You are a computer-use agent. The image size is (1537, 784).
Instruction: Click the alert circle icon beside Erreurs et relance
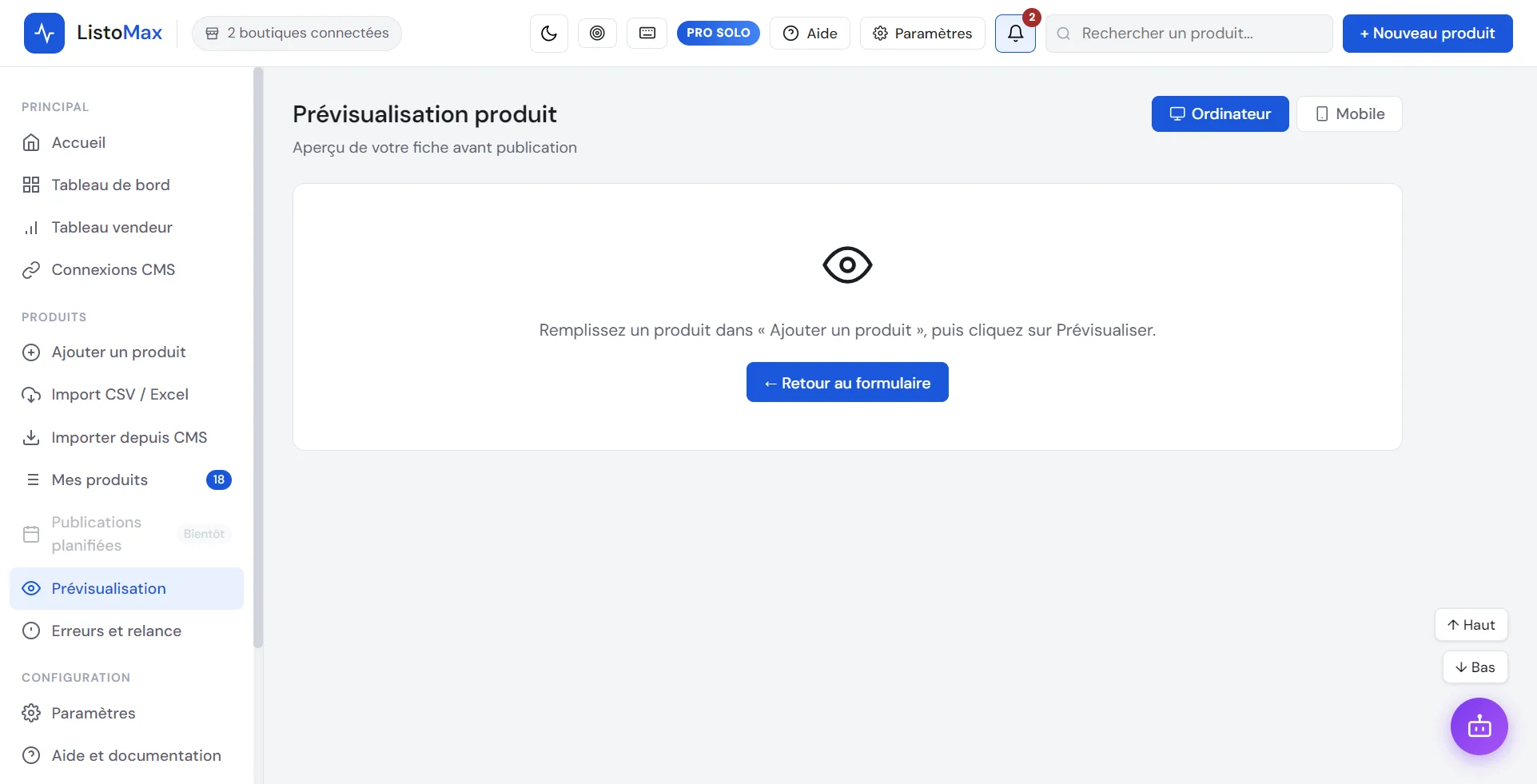coord(31,631)
